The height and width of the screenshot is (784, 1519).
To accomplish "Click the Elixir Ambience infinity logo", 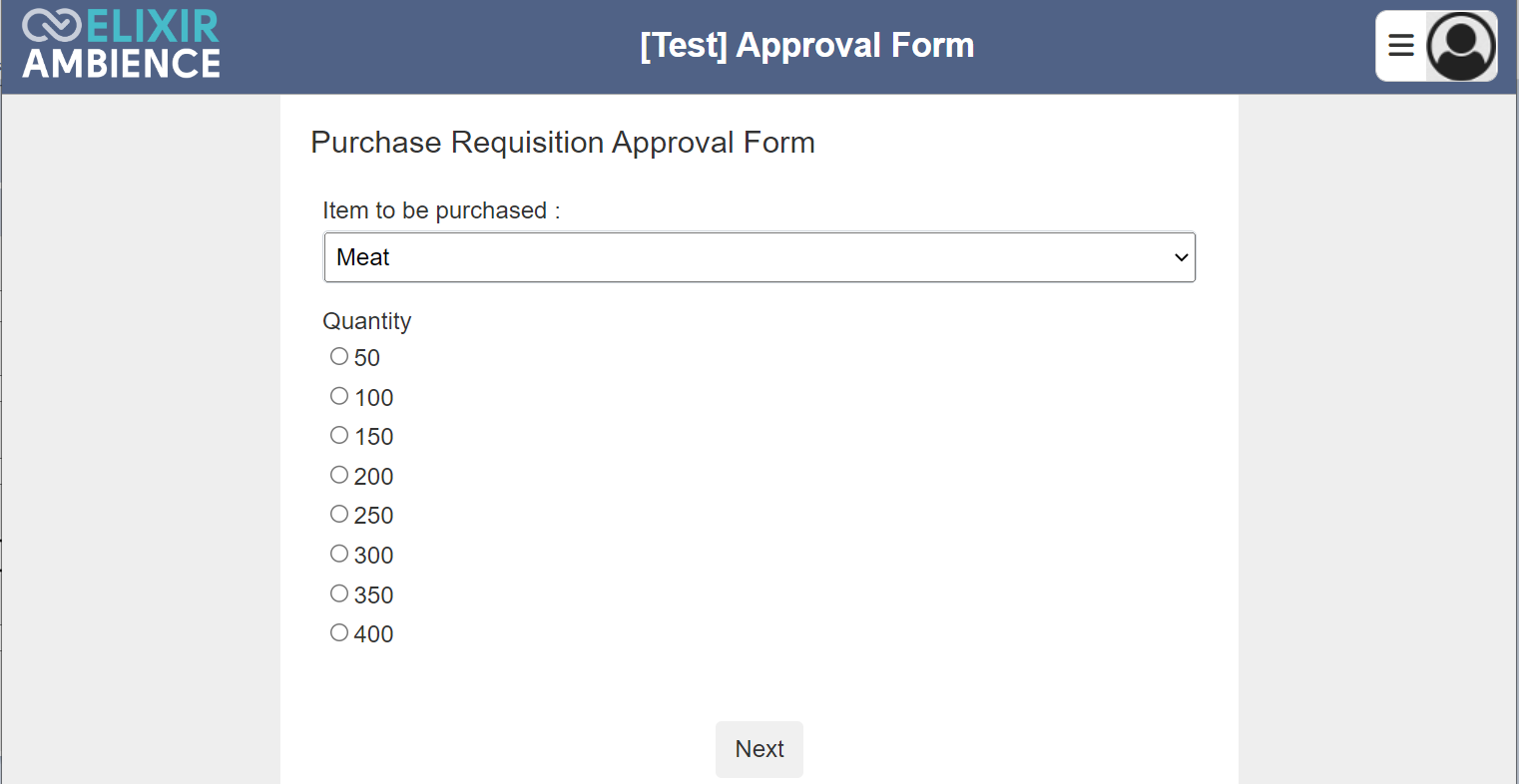I will tap(51, 25).
